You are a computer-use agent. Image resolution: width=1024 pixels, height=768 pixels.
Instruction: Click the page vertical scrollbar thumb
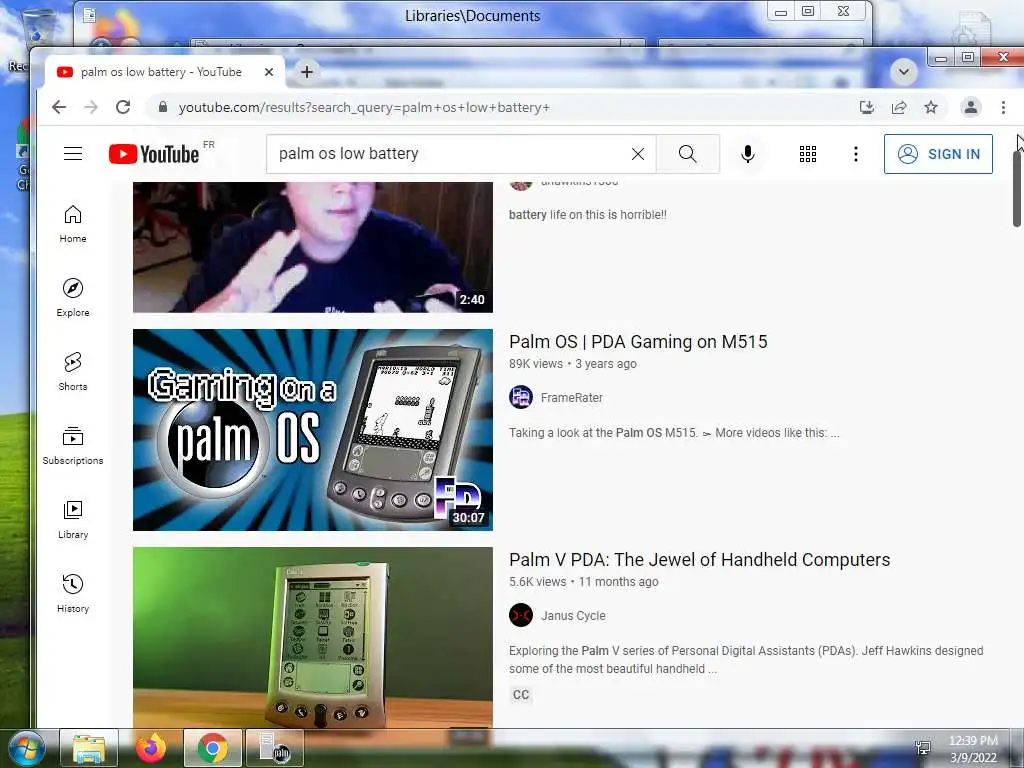[1017, 188]
